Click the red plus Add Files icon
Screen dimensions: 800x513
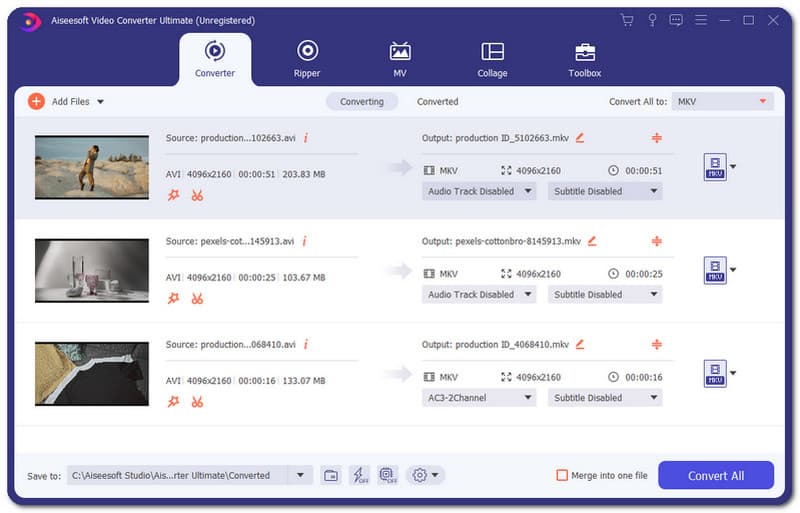pyautogui.click(x=36, y=102)
